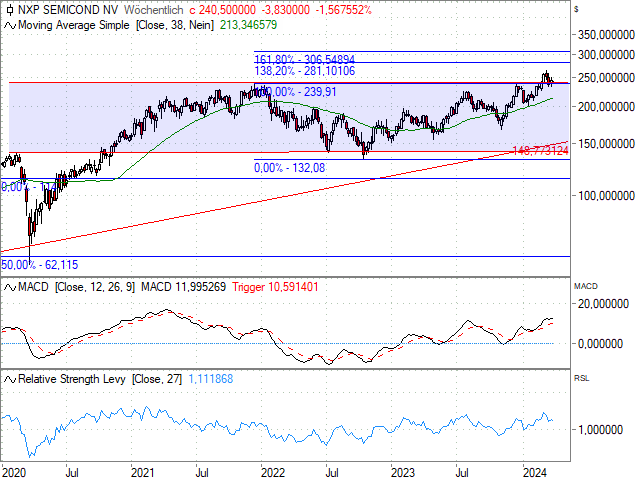Click the percent change -1,567552%
640x480 pixels.
[344, 10]
